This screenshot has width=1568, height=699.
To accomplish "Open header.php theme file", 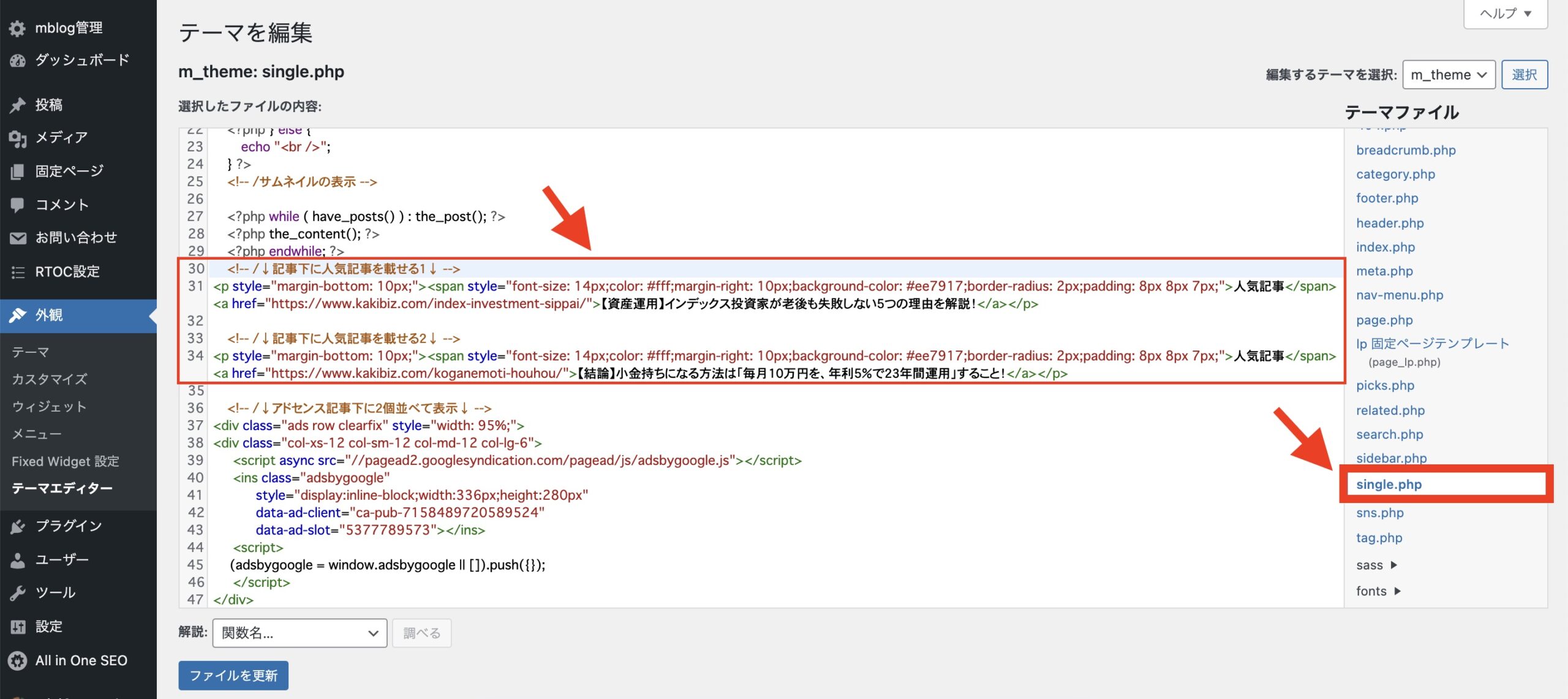I will point(1390,223).
